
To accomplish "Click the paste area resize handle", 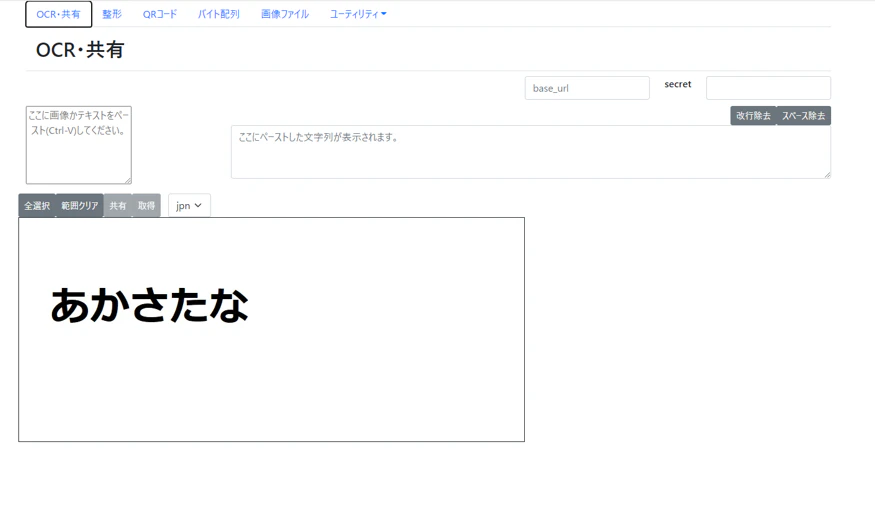I will pyautogui.click(x=128, y=180).
